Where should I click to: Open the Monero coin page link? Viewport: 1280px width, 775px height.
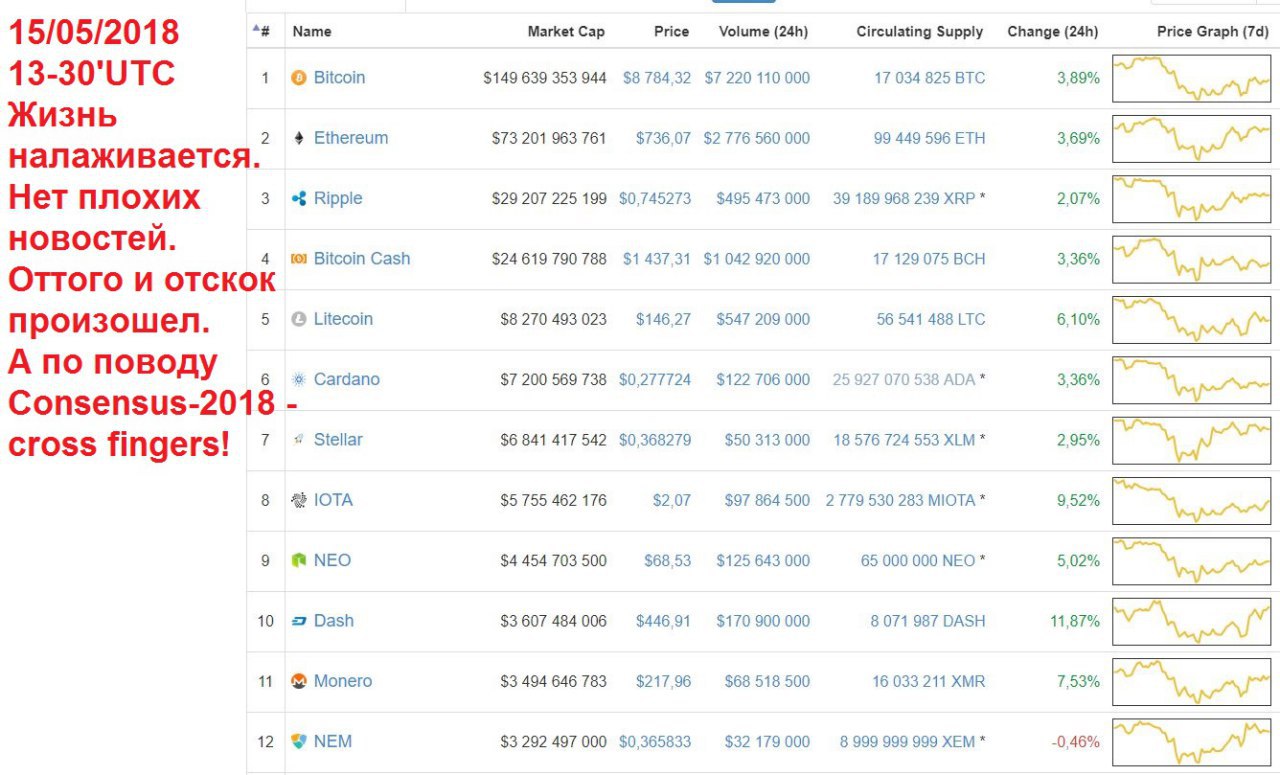click(x=343, y=681)
